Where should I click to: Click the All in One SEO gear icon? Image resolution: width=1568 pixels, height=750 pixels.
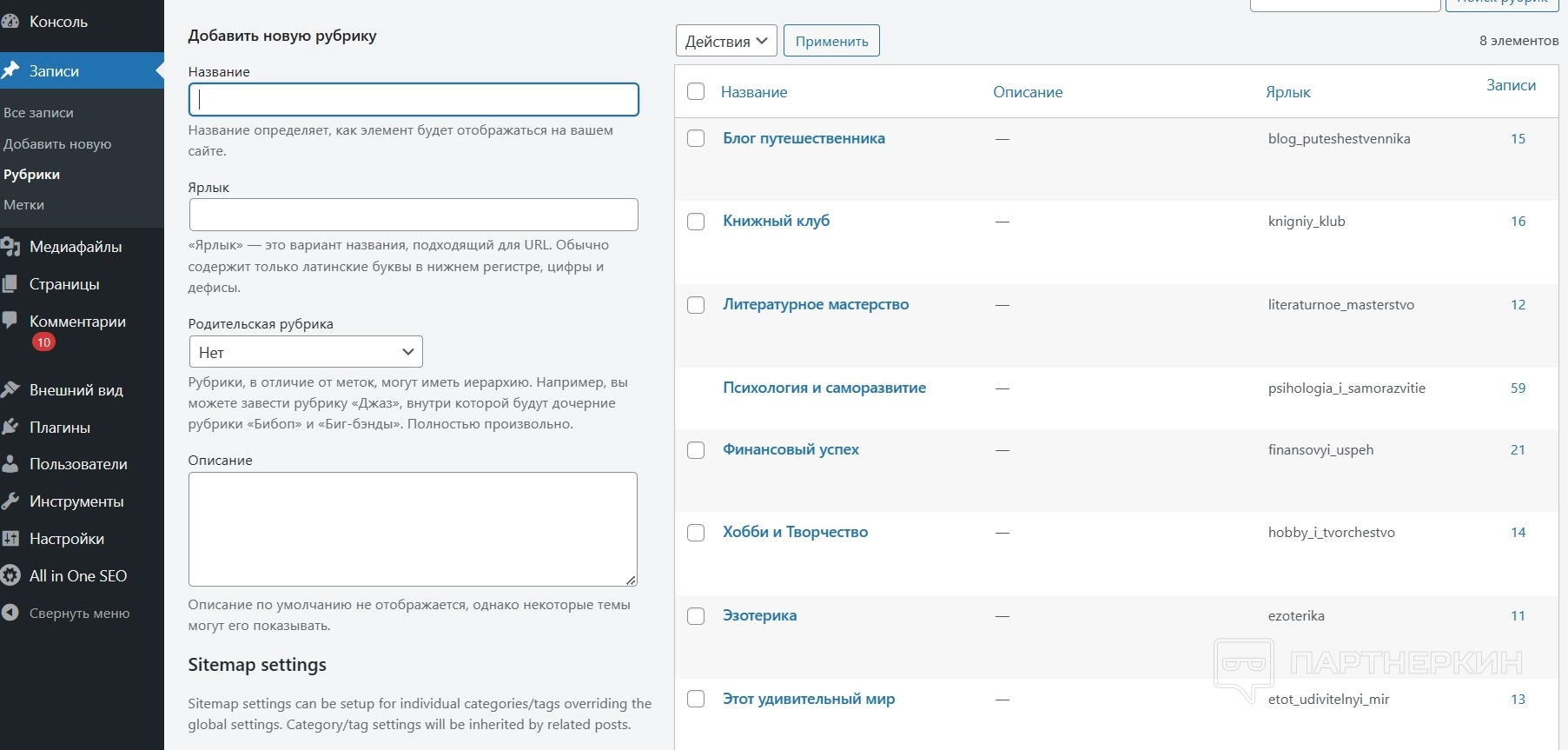[10, 576]
